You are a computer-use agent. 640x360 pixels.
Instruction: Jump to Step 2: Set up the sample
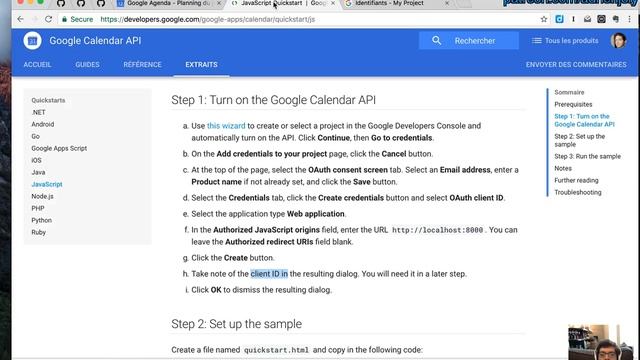pos(580,140)
